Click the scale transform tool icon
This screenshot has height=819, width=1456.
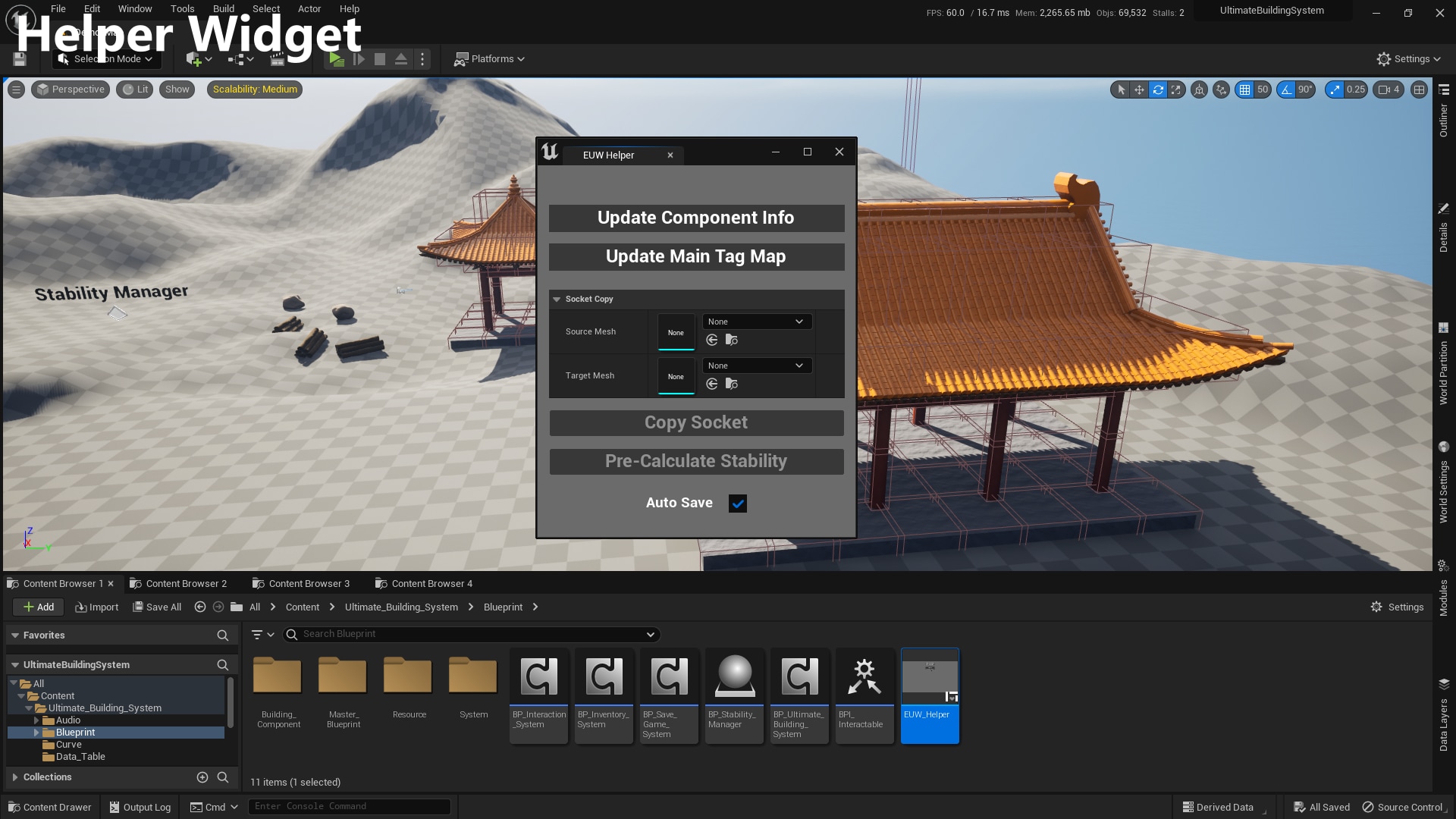pyautogui.click(x=1176, y=89)
